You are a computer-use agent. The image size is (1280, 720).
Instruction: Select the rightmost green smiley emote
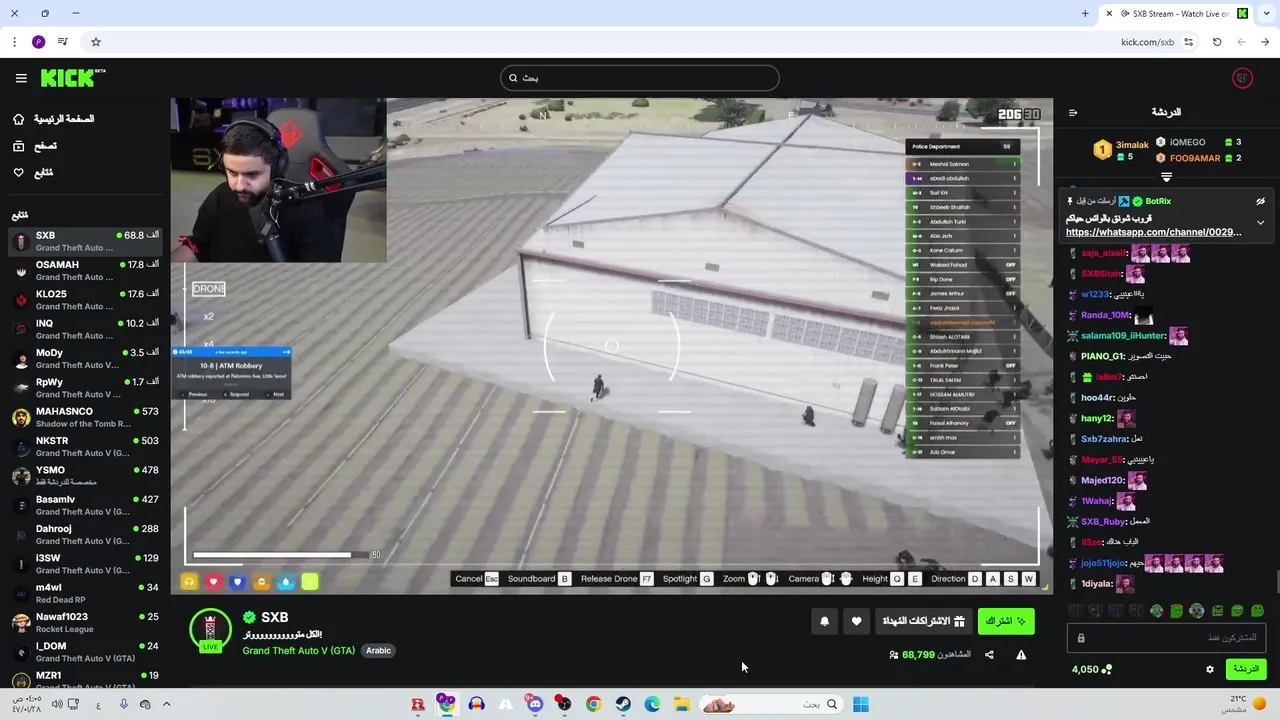coord(1257,611)
